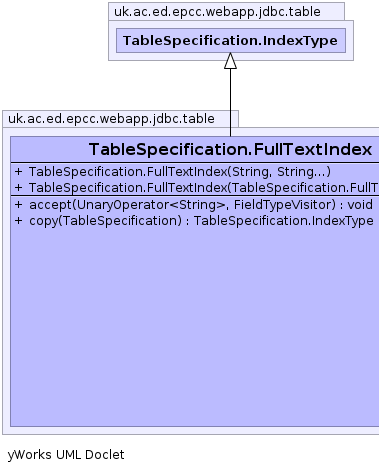Click the plus marker of first constructor
The height and width of the screenshot is (472, 379).
click(18, 172)
